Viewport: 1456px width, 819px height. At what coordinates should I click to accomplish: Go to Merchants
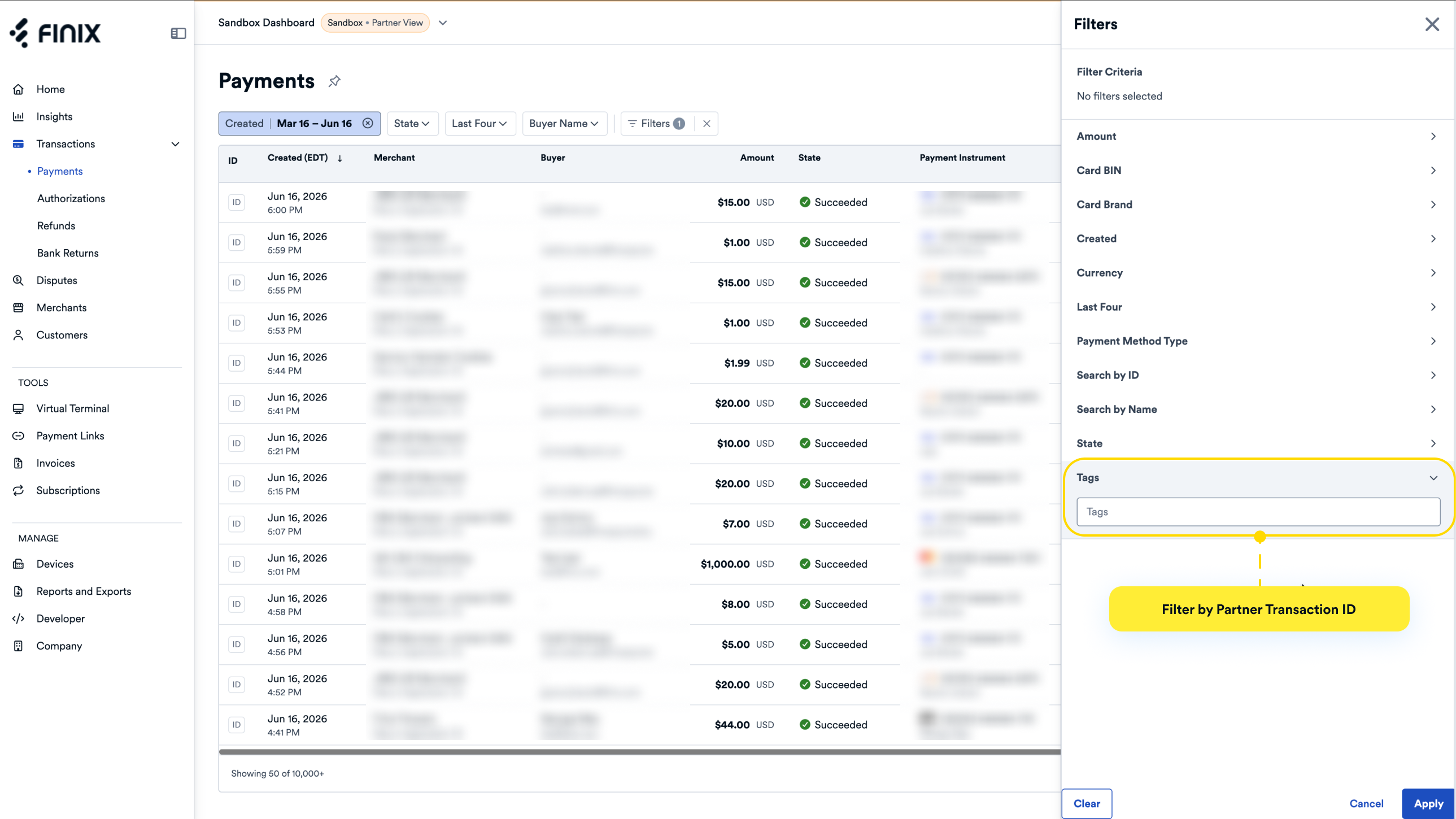[x=62, y=307]
